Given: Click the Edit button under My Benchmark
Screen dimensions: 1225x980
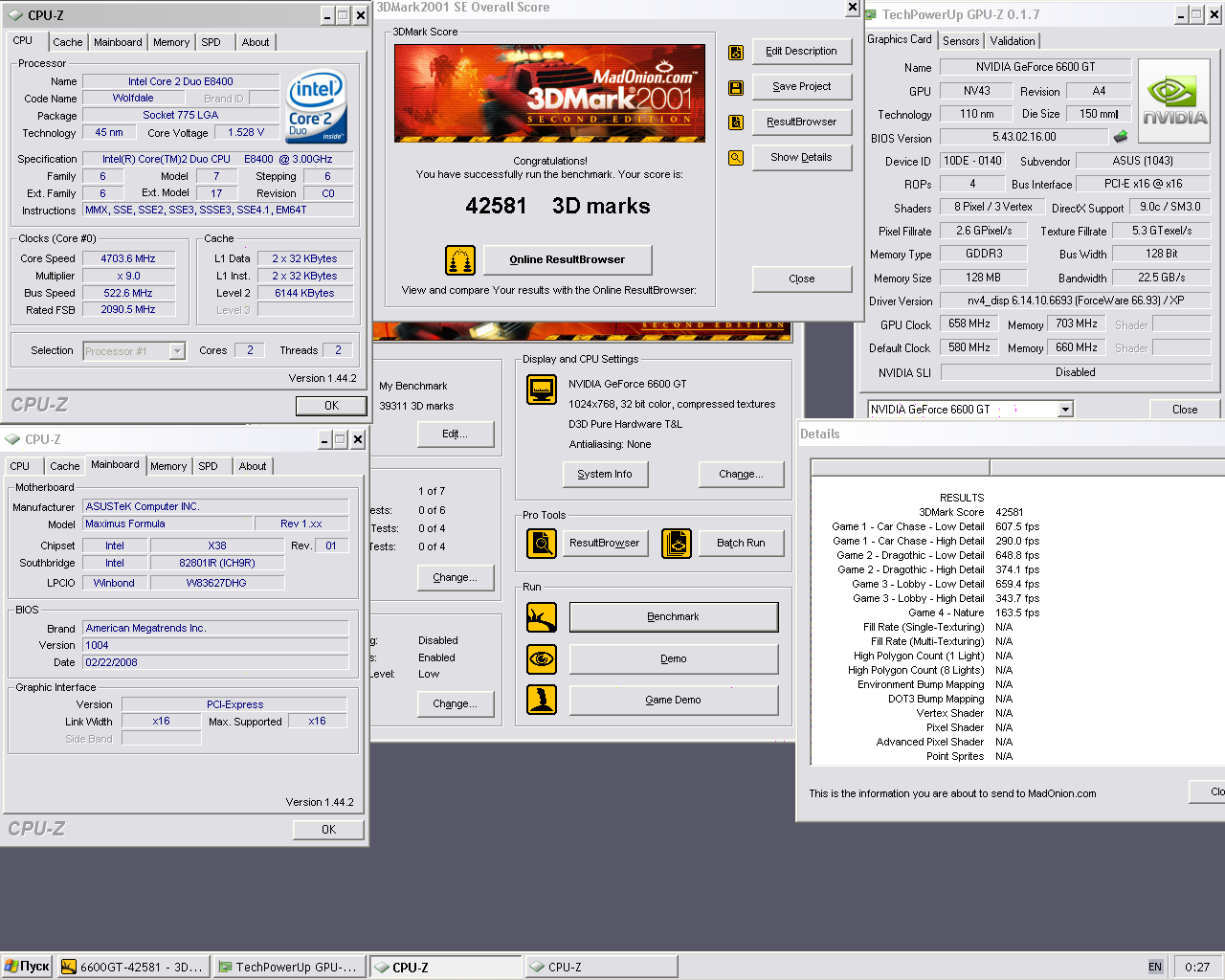Looking at the screenshot, I should tap(456, 434).
